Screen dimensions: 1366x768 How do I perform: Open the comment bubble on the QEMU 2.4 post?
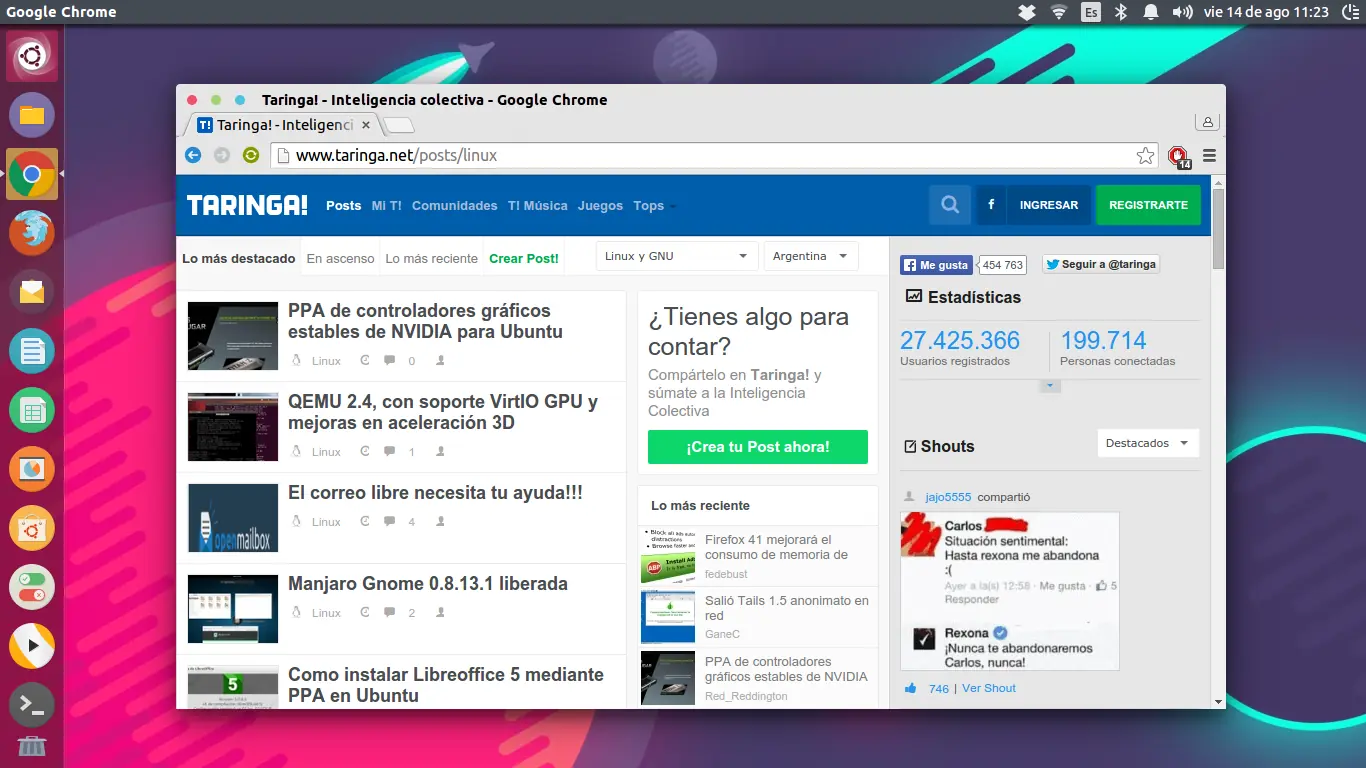pos(388,451)
